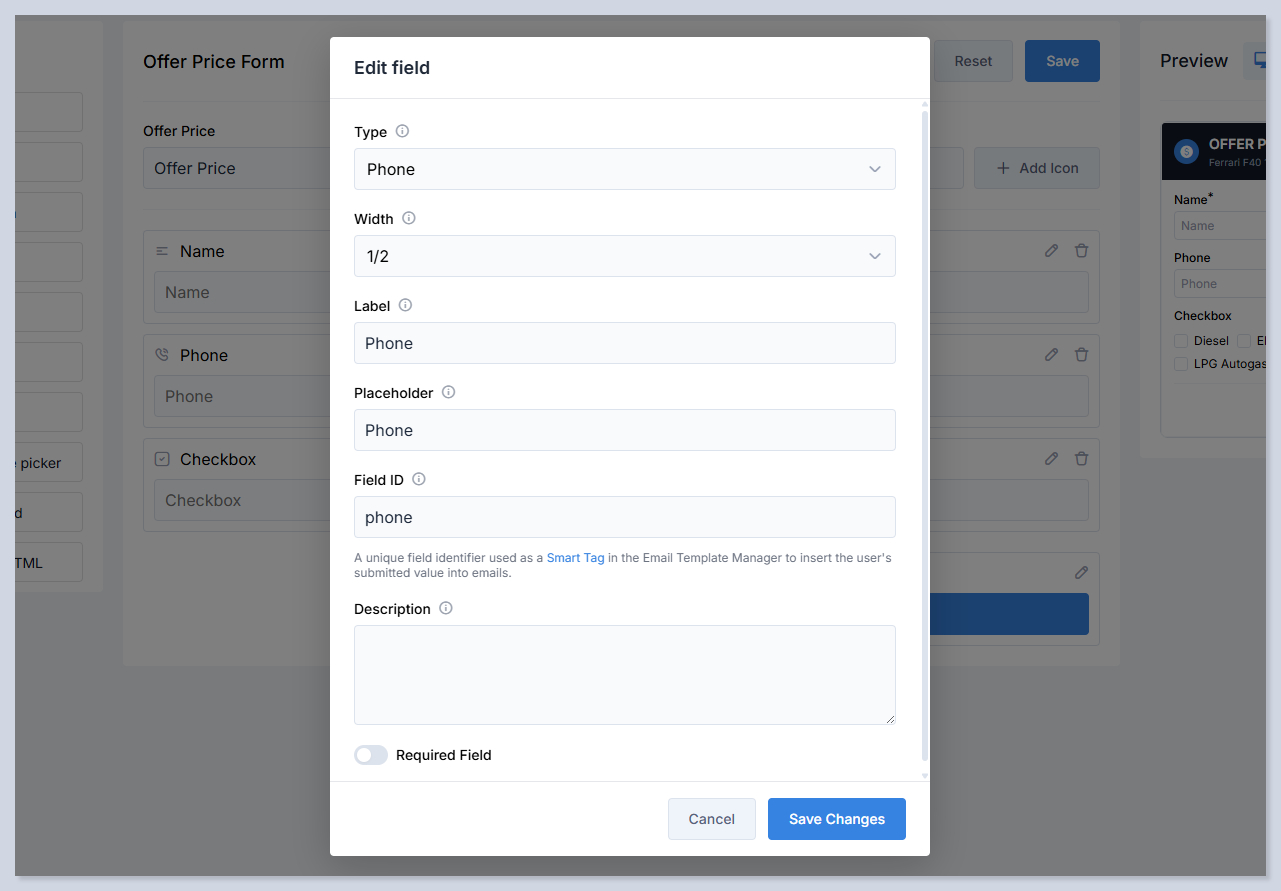This screenshot has height=891, width=1281.
Task: Click the Save Changes button
Action: click(836, 819)
